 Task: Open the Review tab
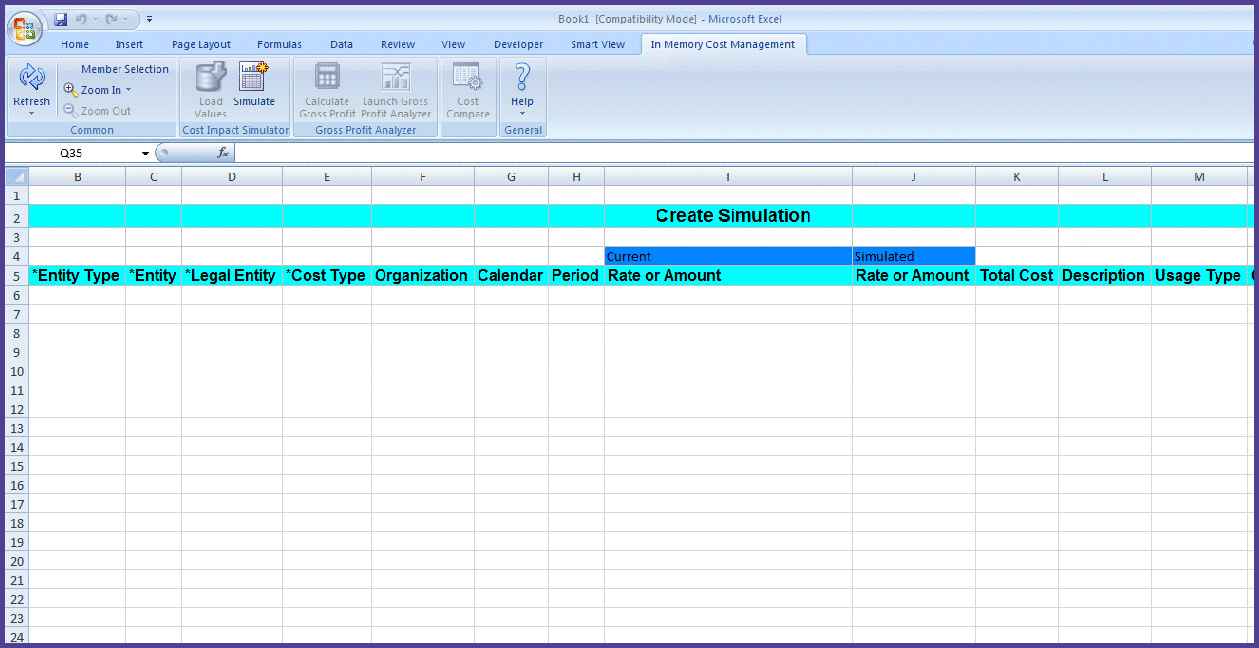click(398, 44)
